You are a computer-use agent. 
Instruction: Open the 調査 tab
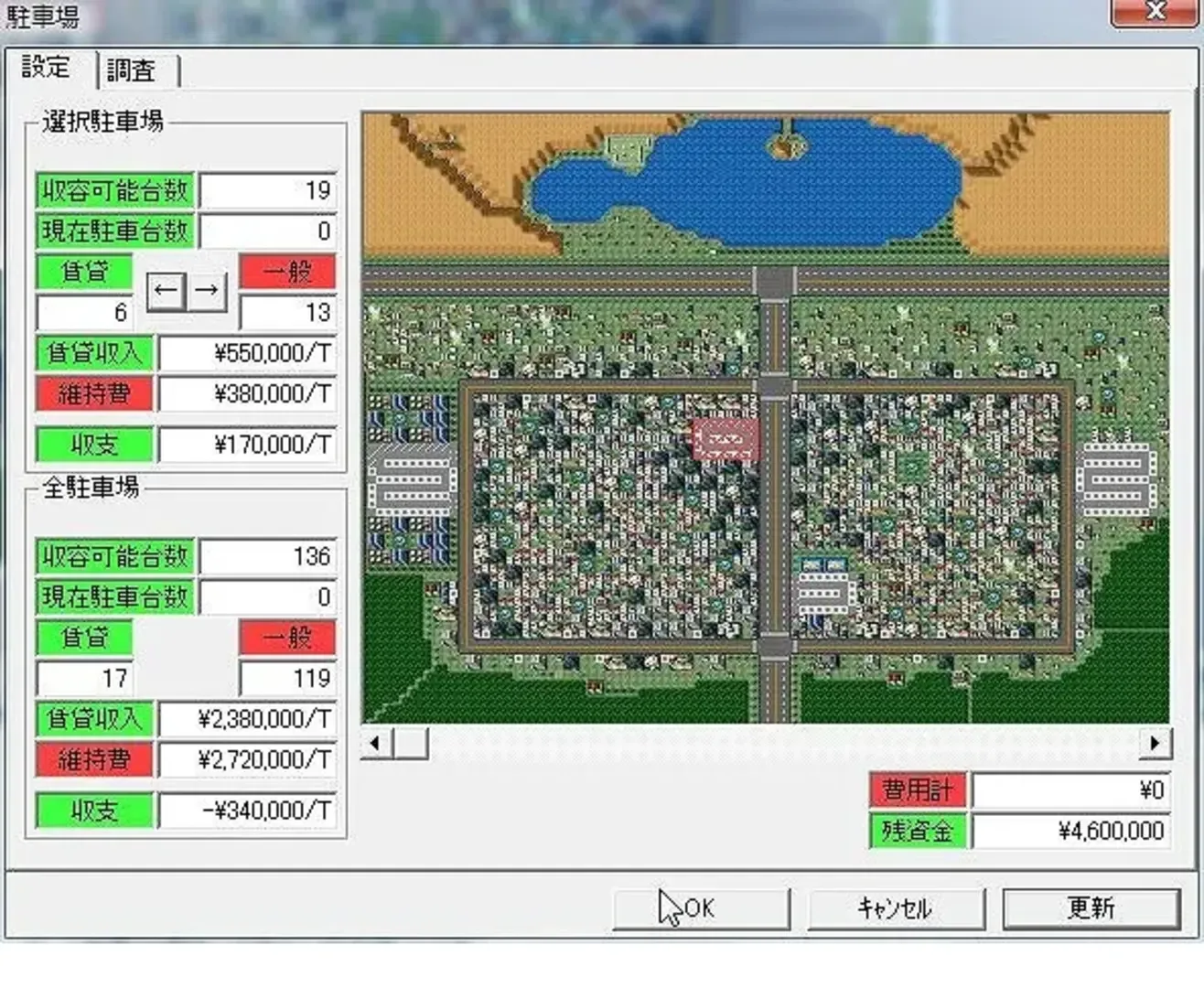(133, 70)
